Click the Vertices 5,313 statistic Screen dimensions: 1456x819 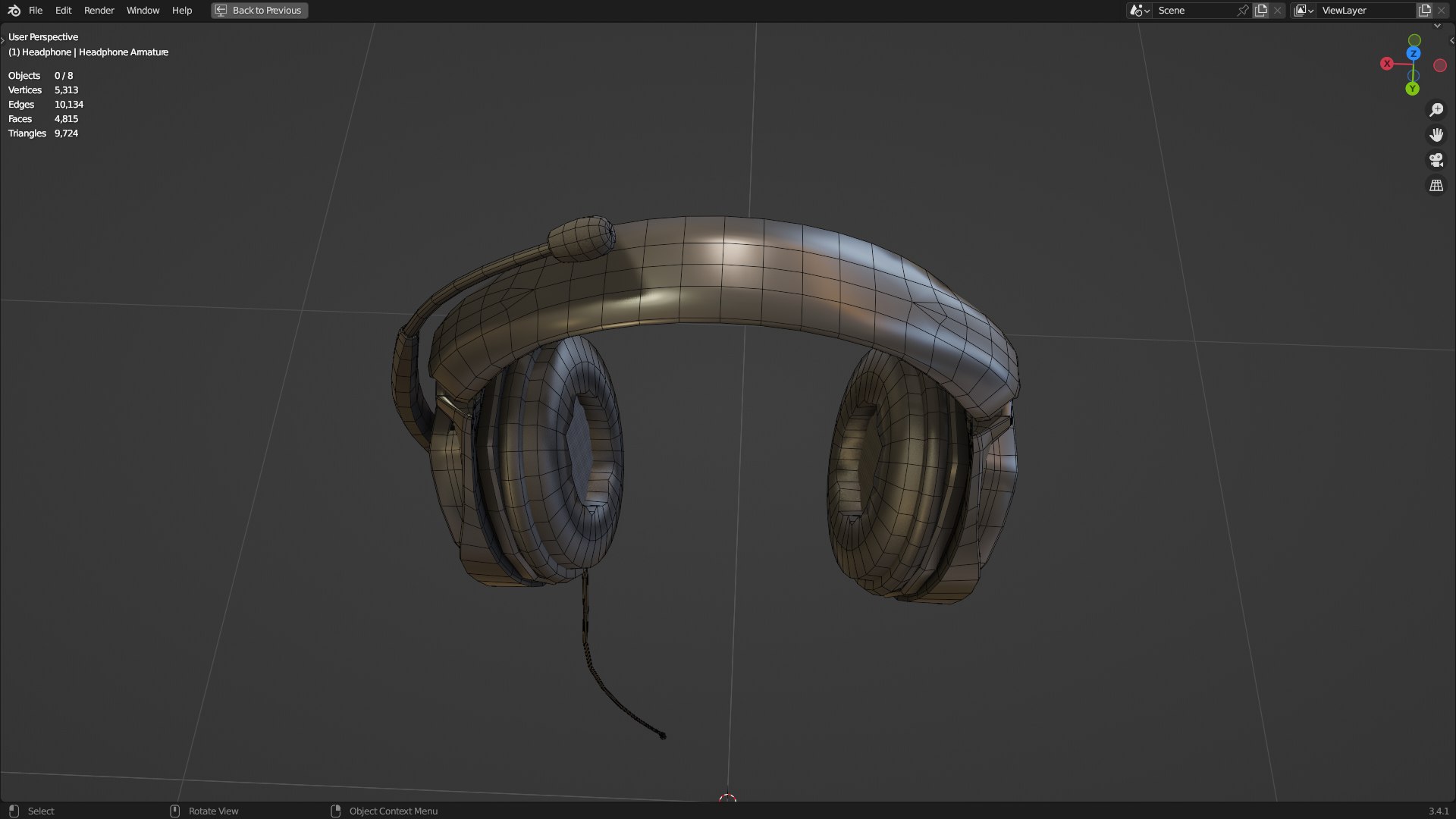click(x=43, y=90)
